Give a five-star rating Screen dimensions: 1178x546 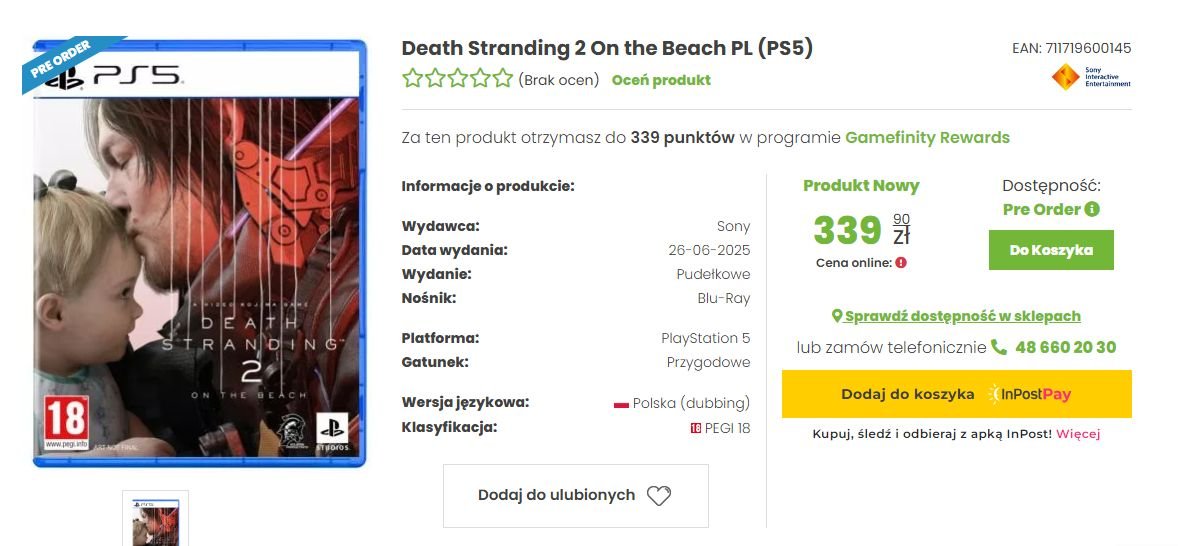(x=503, y=78)
